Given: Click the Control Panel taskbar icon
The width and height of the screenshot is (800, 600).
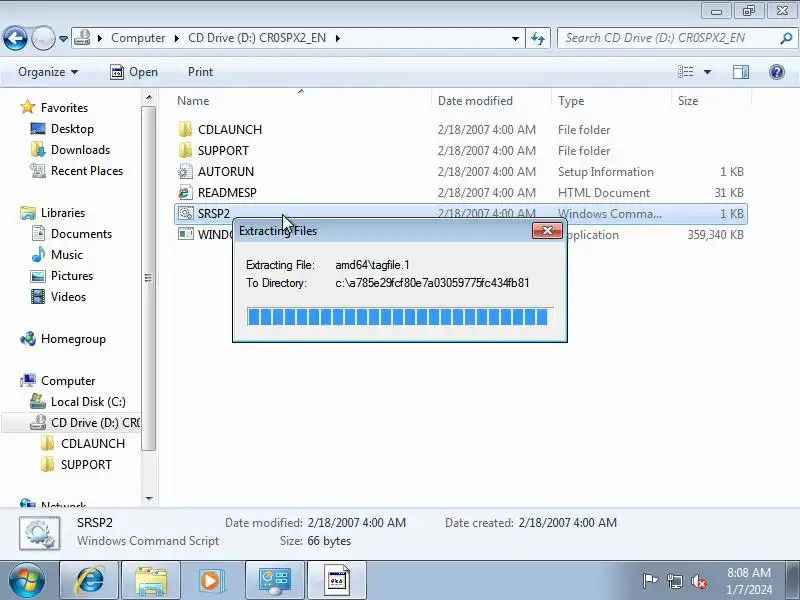Looking at the screenshot, I should tap(275, 580).
